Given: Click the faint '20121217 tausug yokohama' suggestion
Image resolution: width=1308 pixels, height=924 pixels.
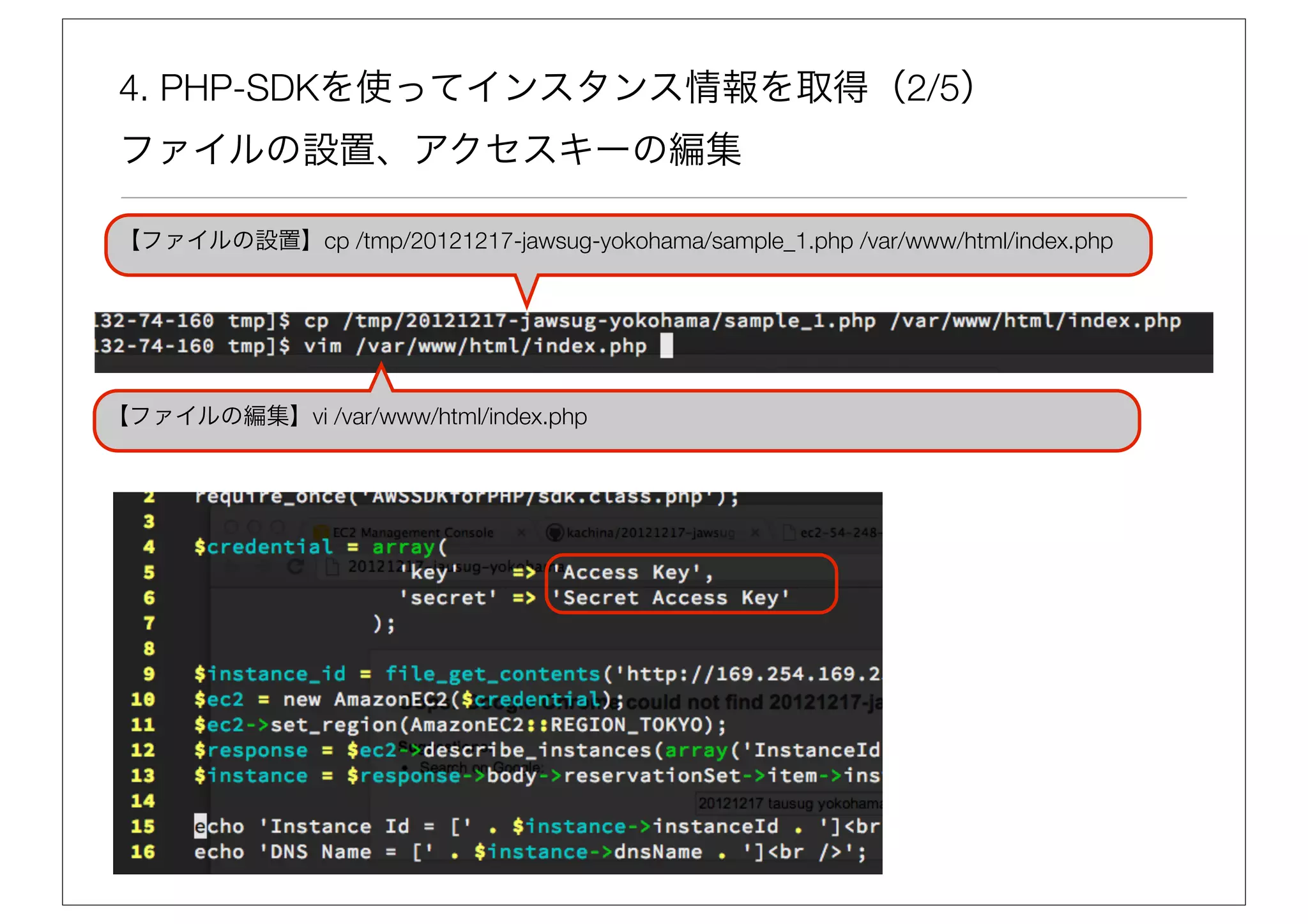Looking at the screenshot, I should 789,803.
